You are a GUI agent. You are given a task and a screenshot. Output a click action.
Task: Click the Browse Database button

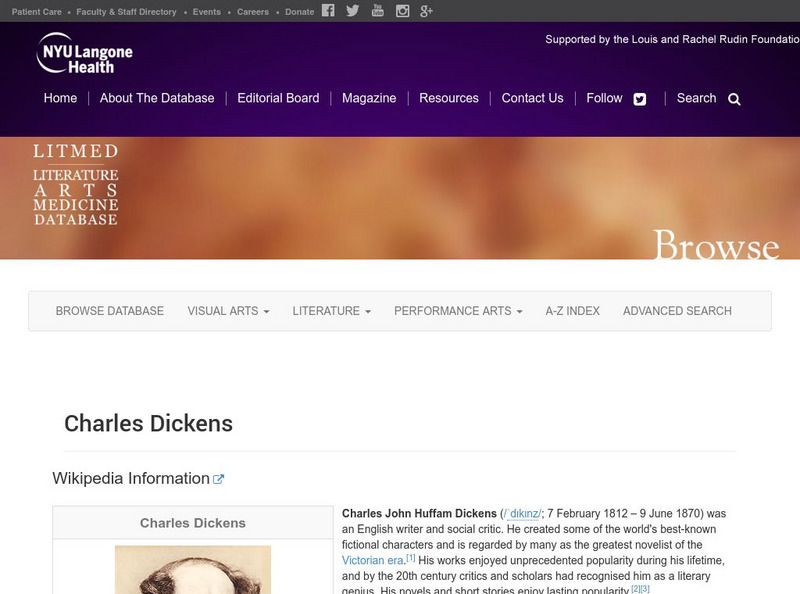click(109, 311)
